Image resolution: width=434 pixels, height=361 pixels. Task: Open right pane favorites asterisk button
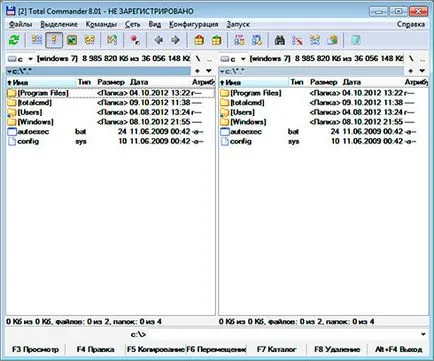click(x=410, y=71)
